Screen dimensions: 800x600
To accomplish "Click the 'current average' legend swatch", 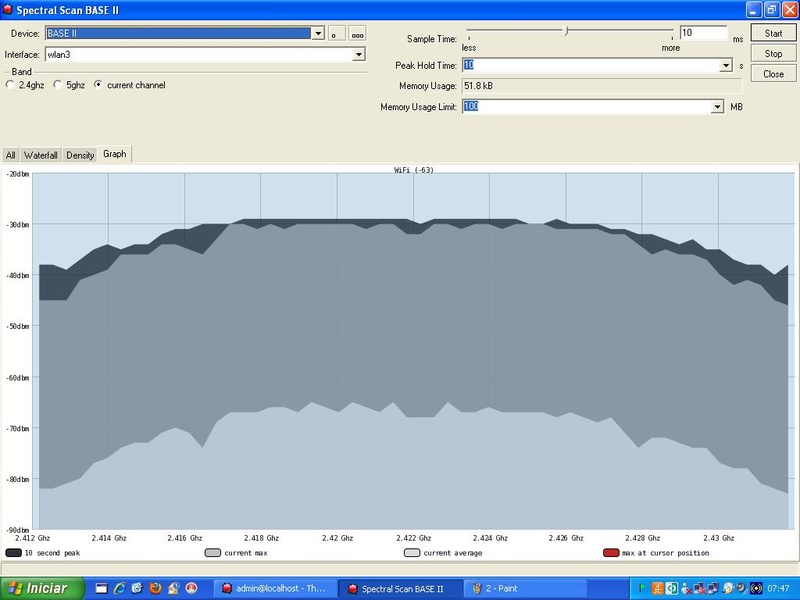I will (x=412, y=553).
